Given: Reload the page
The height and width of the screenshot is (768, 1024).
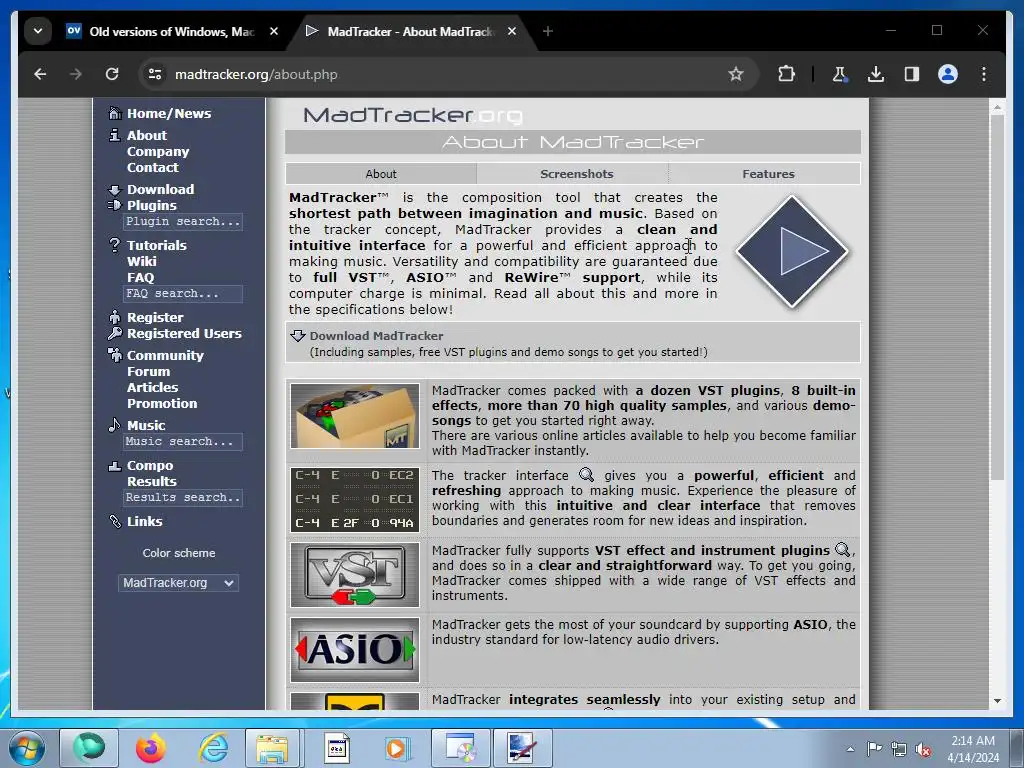Looking at the screenshot, I should coord(112,74).
